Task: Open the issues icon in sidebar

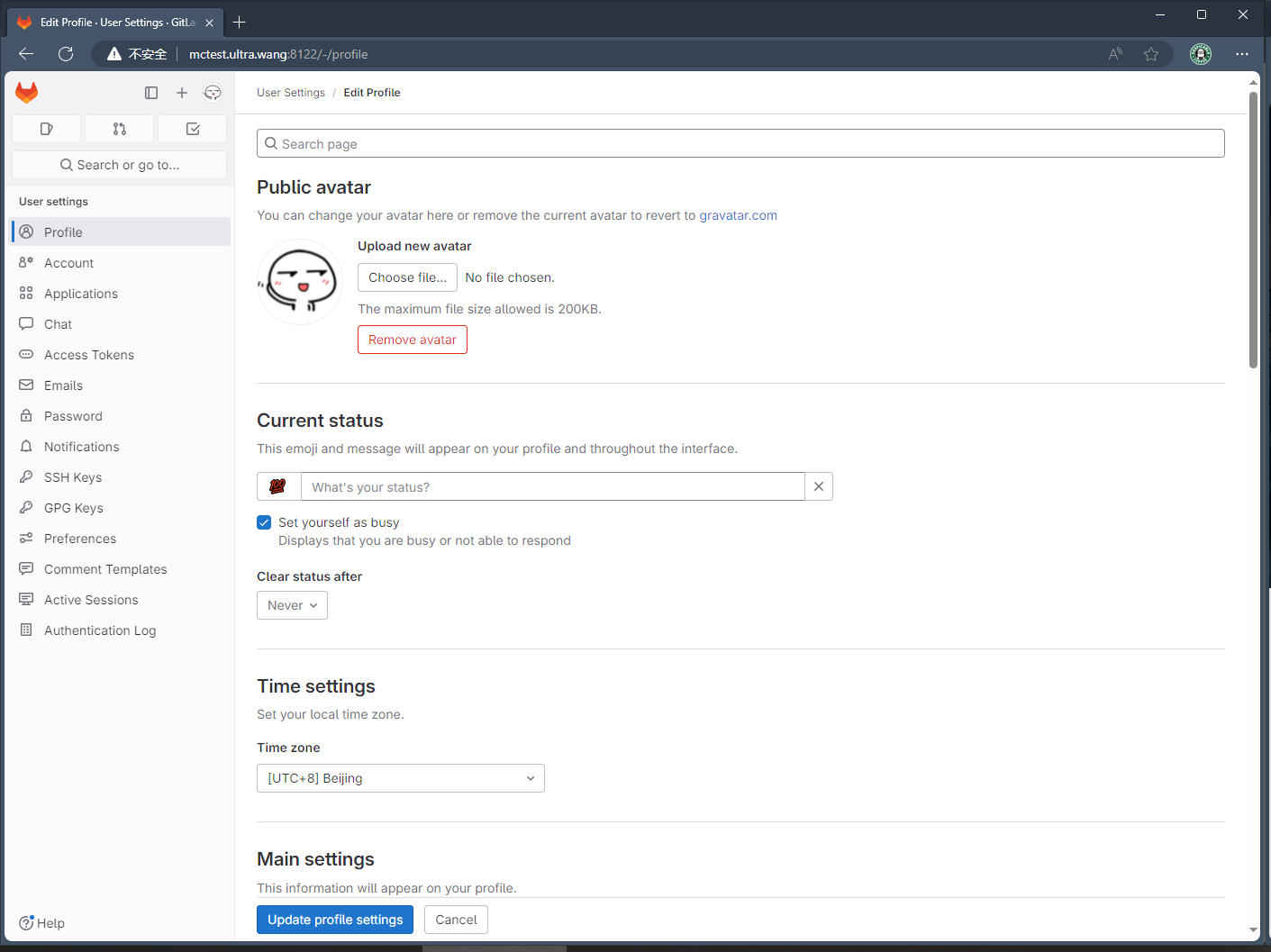Action: tap(47, 129)
